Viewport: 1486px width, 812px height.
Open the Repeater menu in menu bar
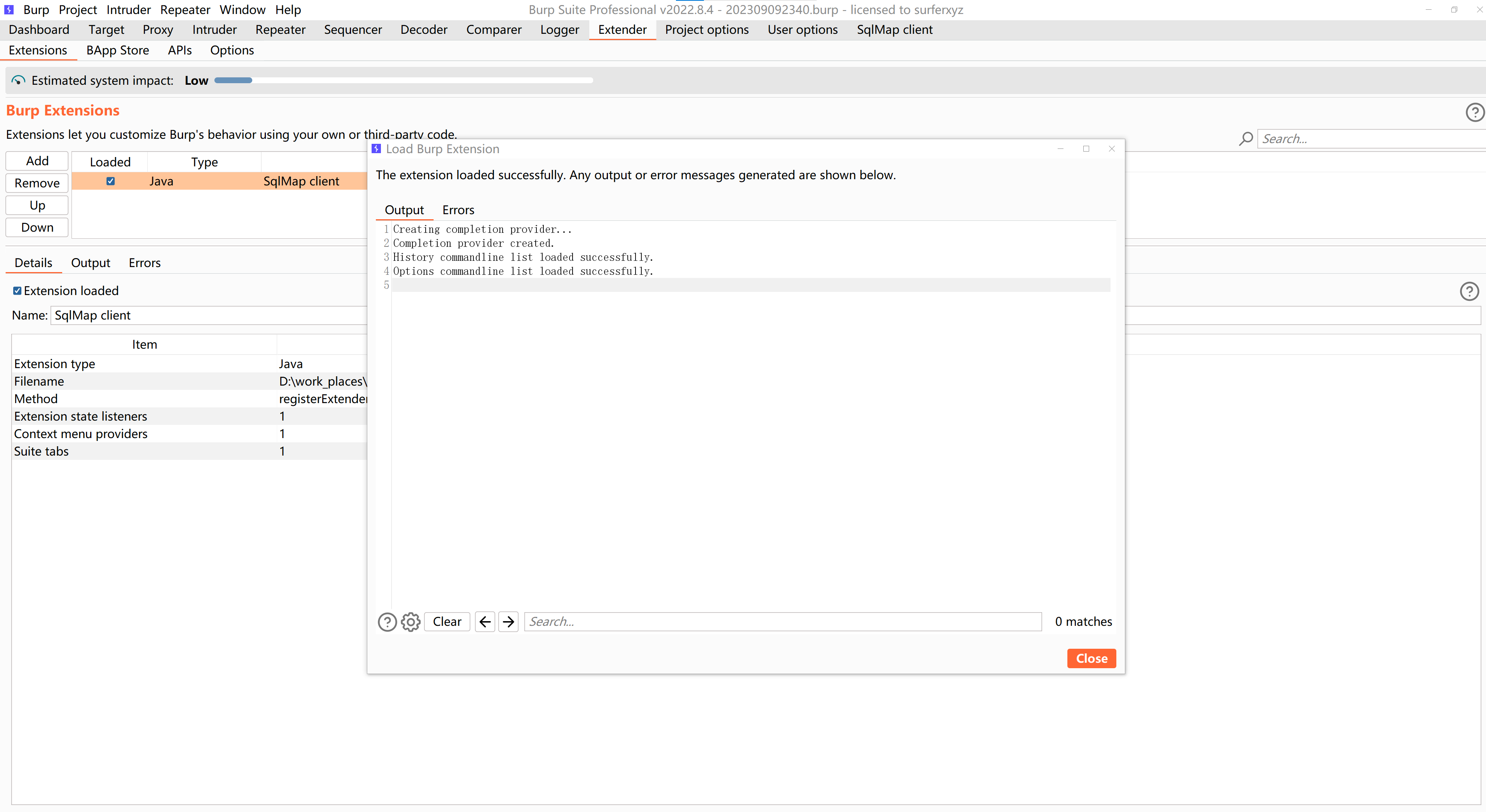(x=185, y=10)
